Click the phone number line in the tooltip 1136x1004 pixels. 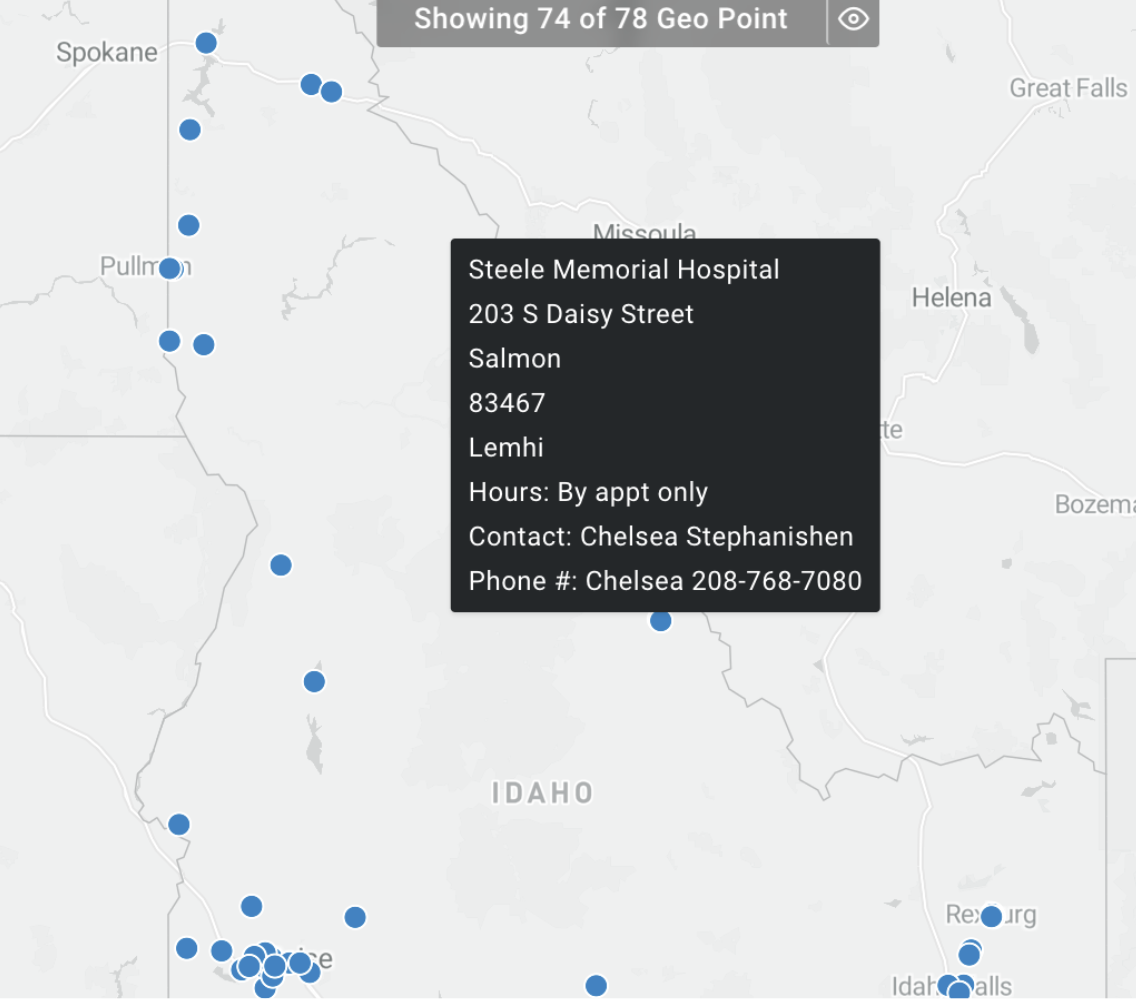(x=665, y=581)
